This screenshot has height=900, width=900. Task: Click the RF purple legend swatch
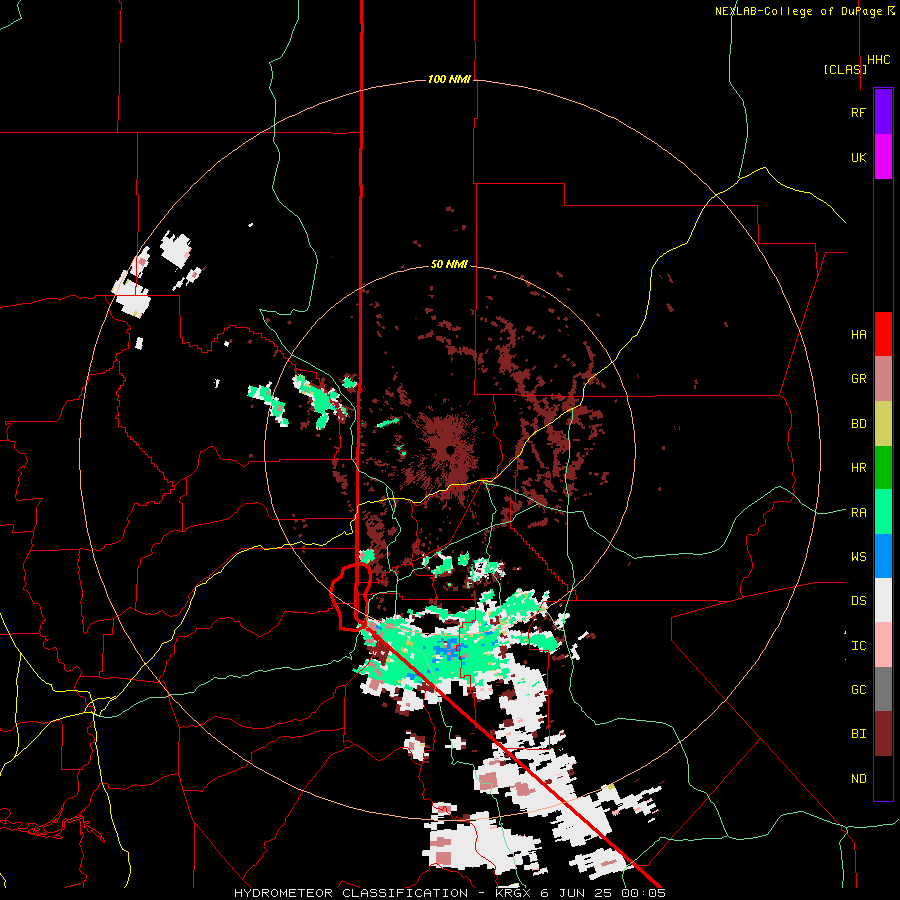click(x=883, y=112)
